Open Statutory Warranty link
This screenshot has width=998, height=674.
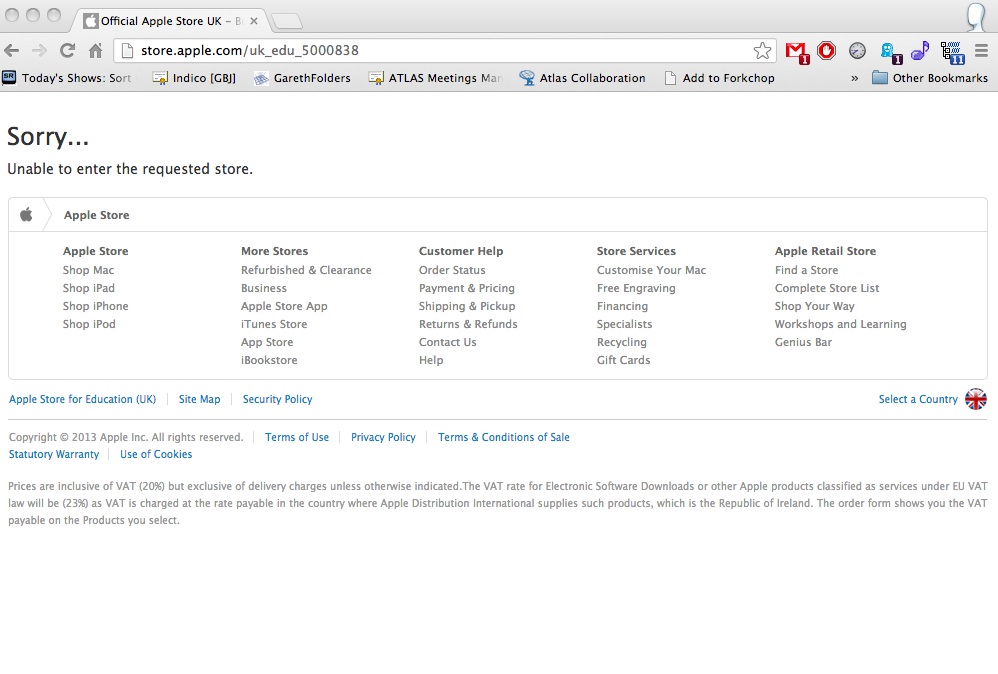[54, 454]
